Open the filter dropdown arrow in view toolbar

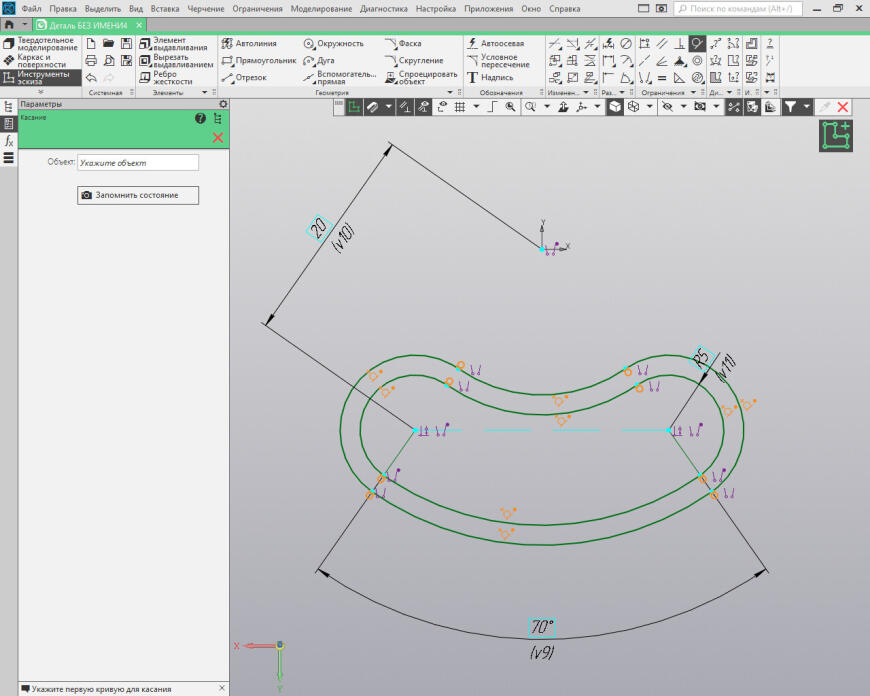(x=806, y=106)
